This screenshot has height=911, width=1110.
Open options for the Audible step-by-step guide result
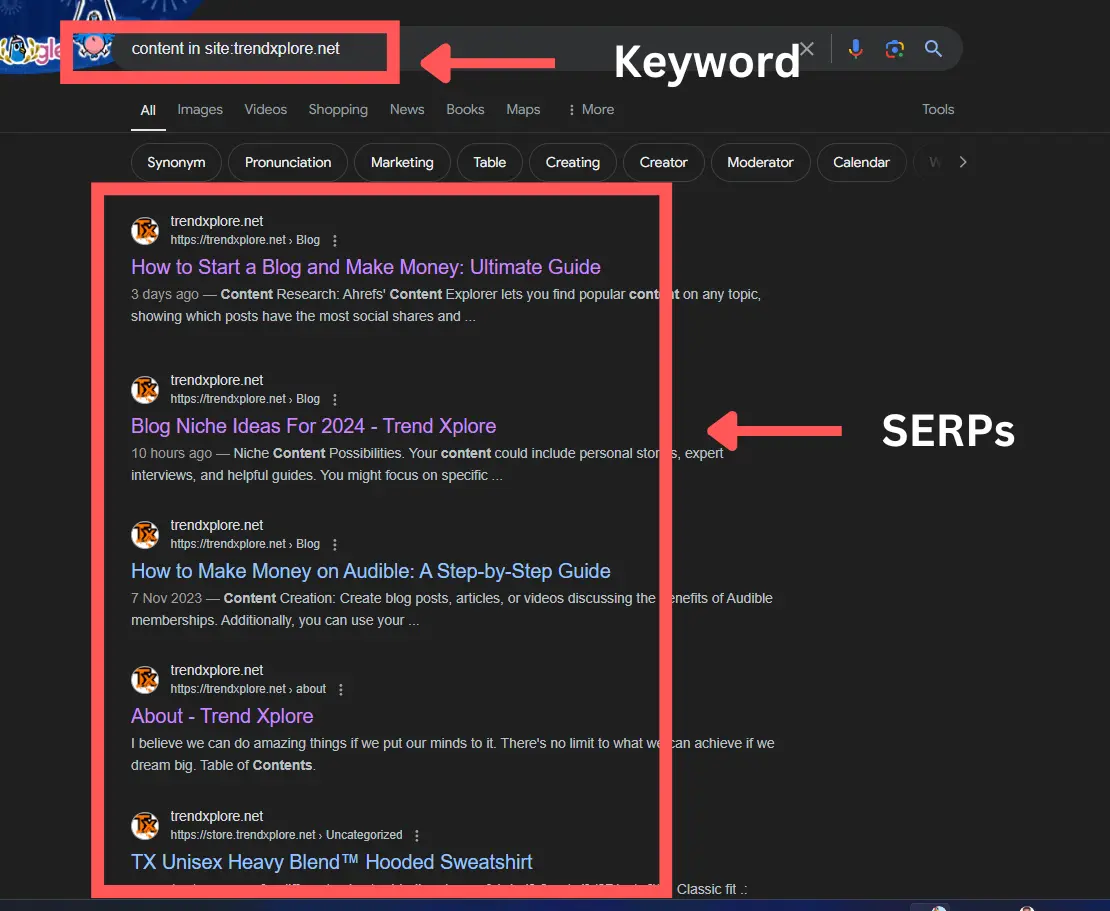tap(334, 544)
